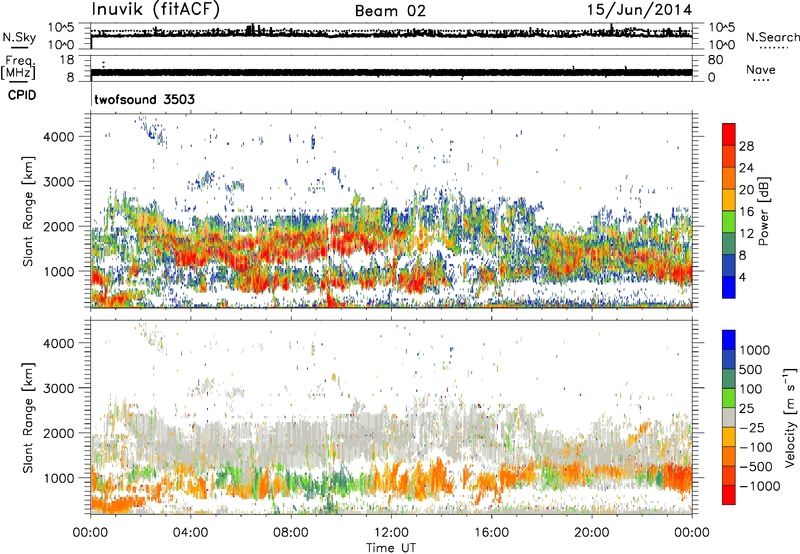Pick the red bottom segment of the velocity colorbar
Screen dimensions: 800x554
(729, 495)
